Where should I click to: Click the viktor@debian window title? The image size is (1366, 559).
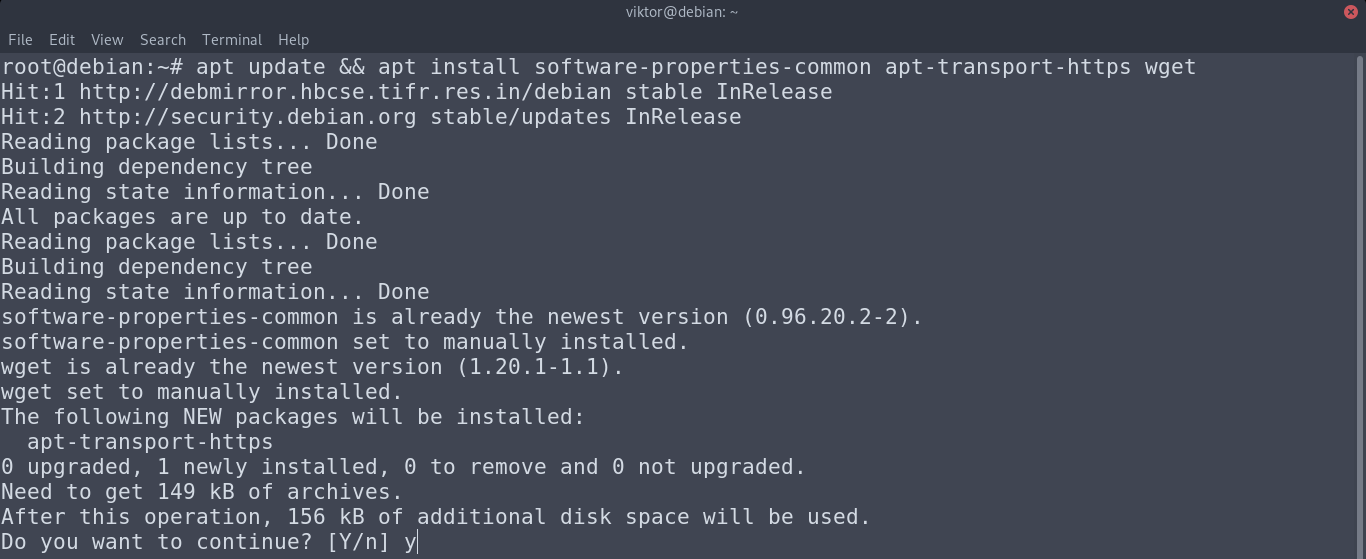point(682,12)
